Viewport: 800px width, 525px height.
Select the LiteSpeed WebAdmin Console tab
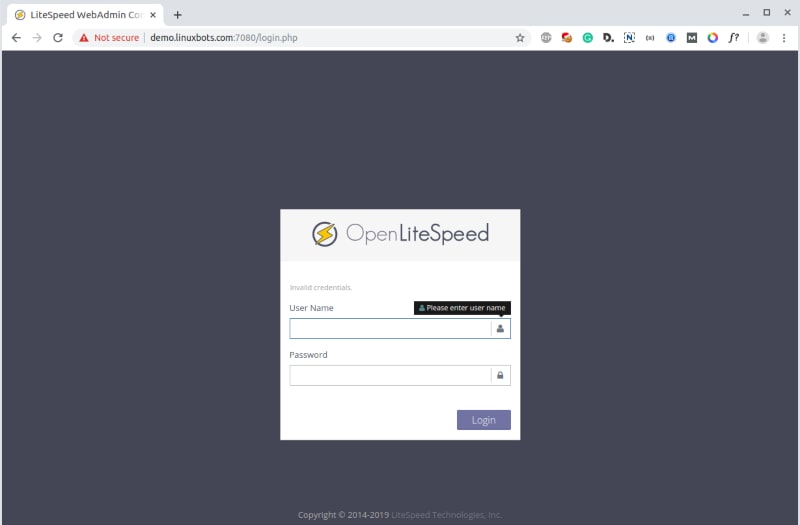[x=80, y=14]
